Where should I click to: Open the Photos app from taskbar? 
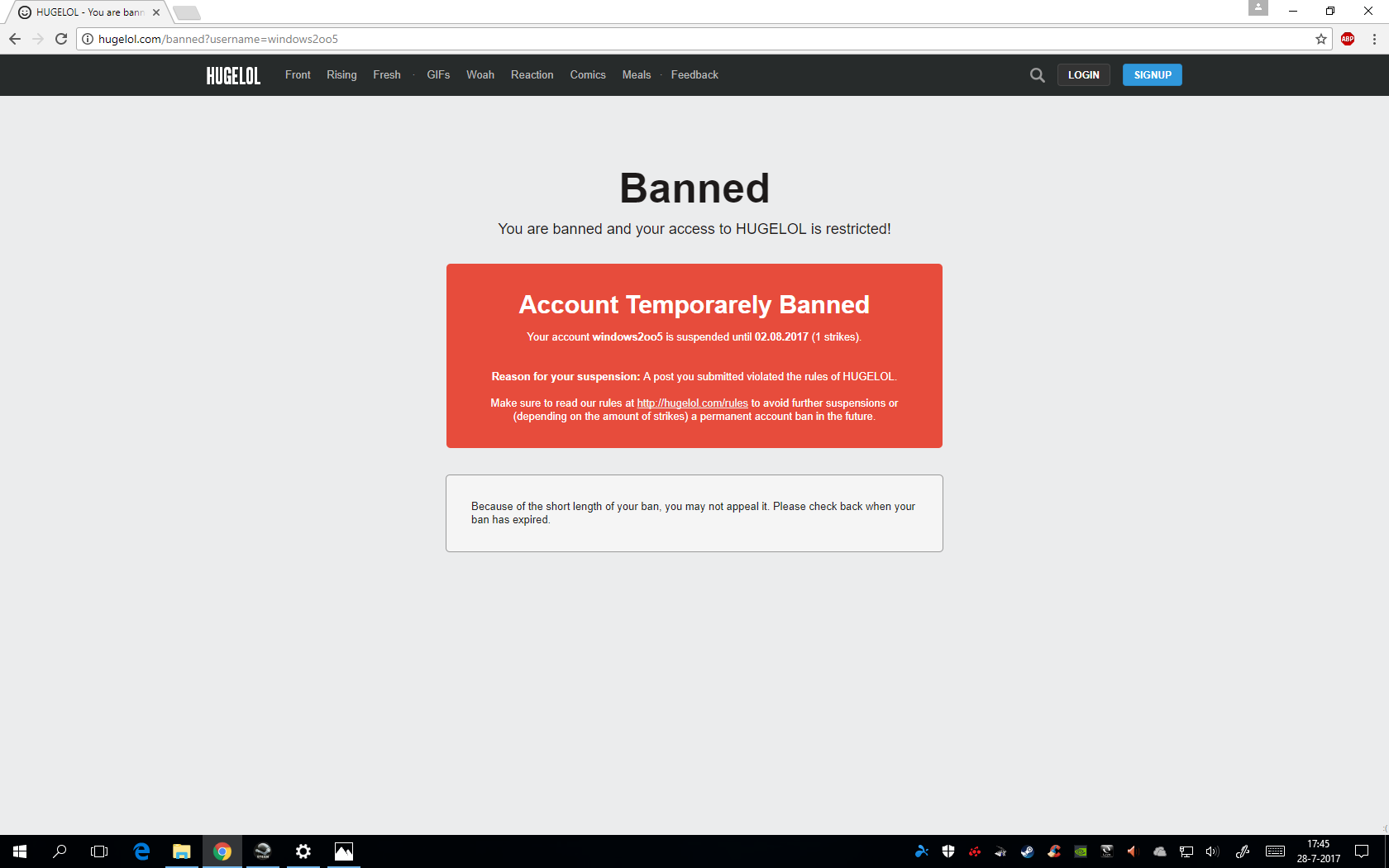344,851
